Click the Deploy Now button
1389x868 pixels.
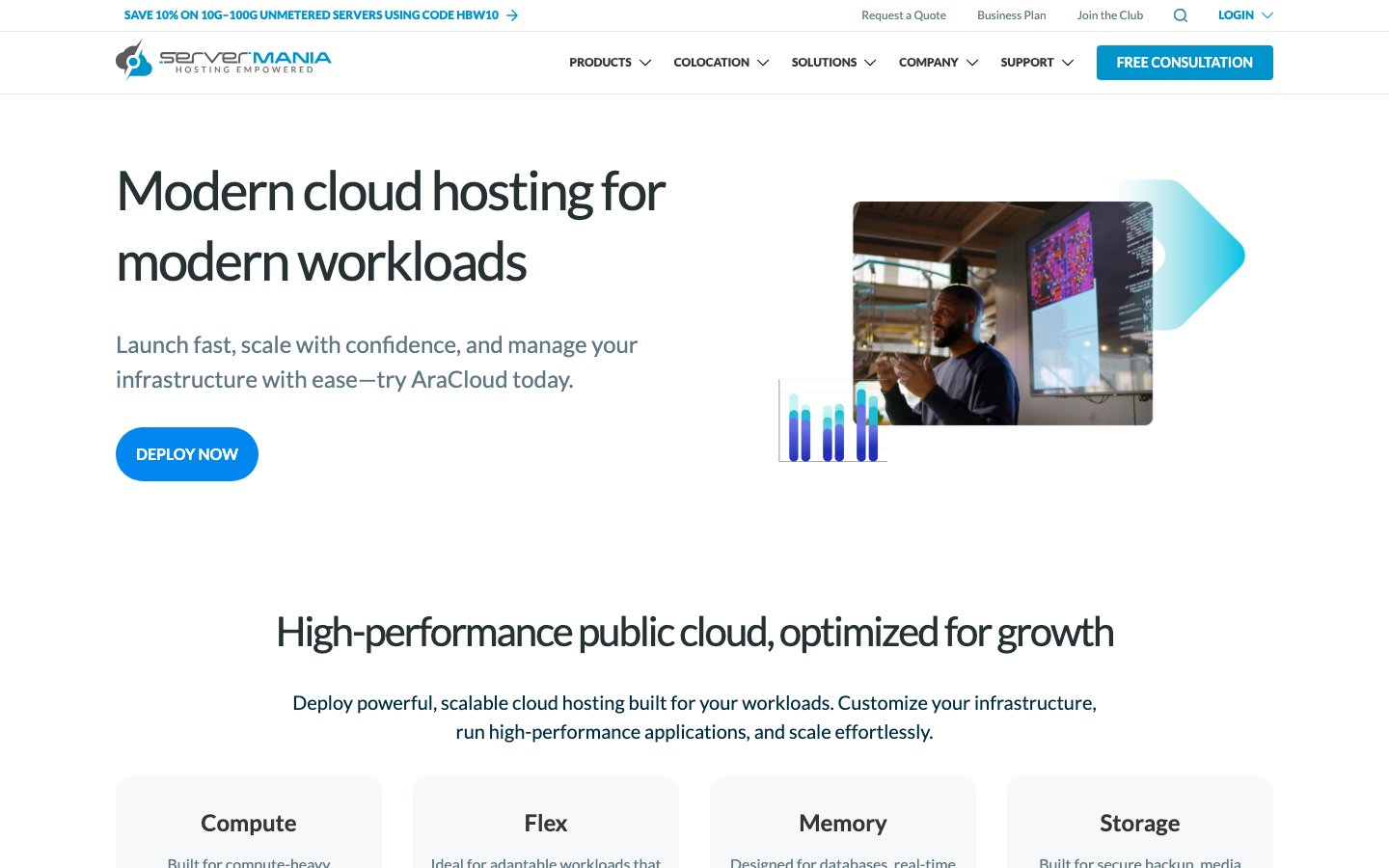point(187,454)
